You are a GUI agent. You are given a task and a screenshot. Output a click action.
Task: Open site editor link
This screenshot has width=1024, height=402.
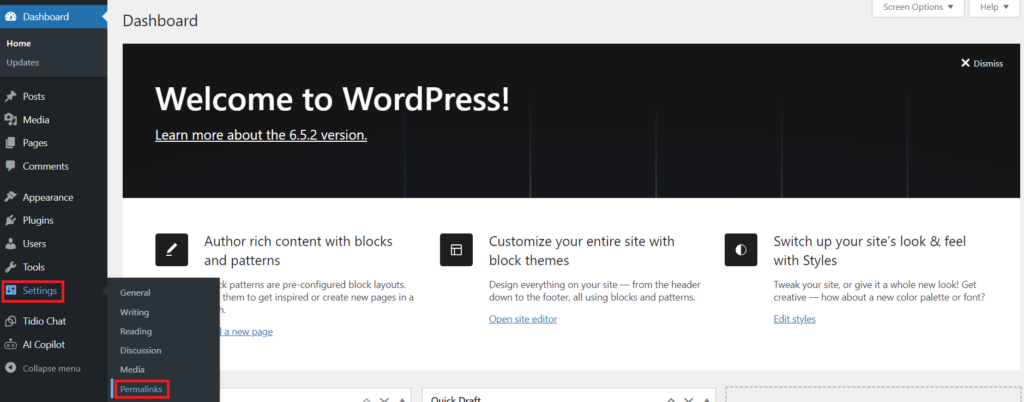[x=523, y=319]
